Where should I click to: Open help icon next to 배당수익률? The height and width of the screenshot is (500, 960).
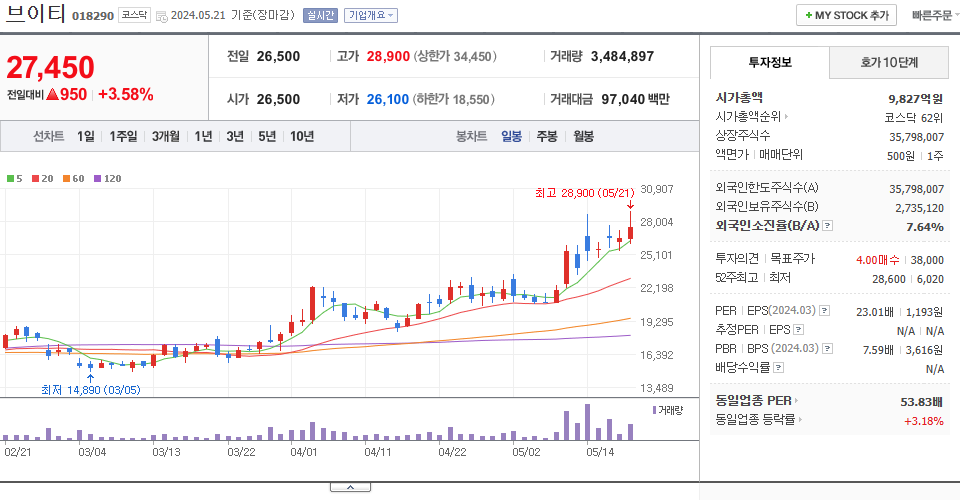click(779, 368)
